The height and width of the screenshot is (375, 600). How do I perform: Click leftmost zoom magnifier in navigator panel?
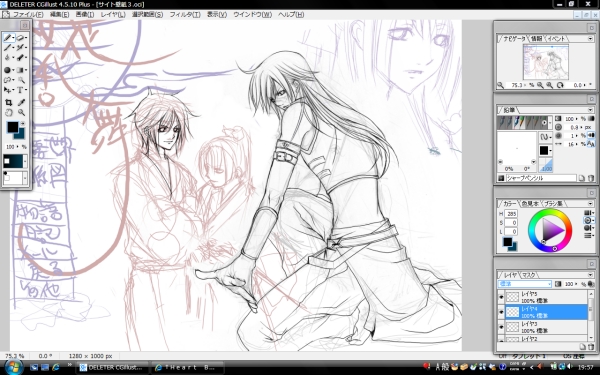point(501,85)
